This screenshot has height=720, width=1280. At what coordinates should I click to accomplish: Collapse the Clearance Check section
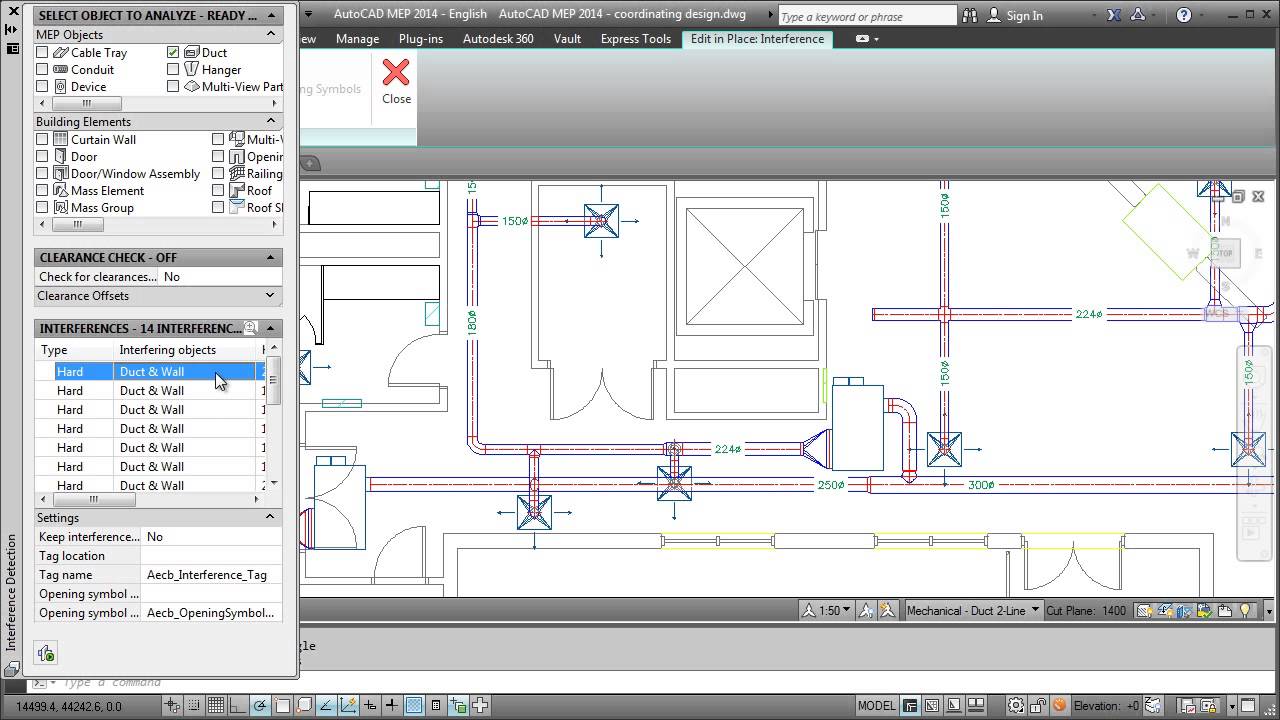tap(270, 257)
